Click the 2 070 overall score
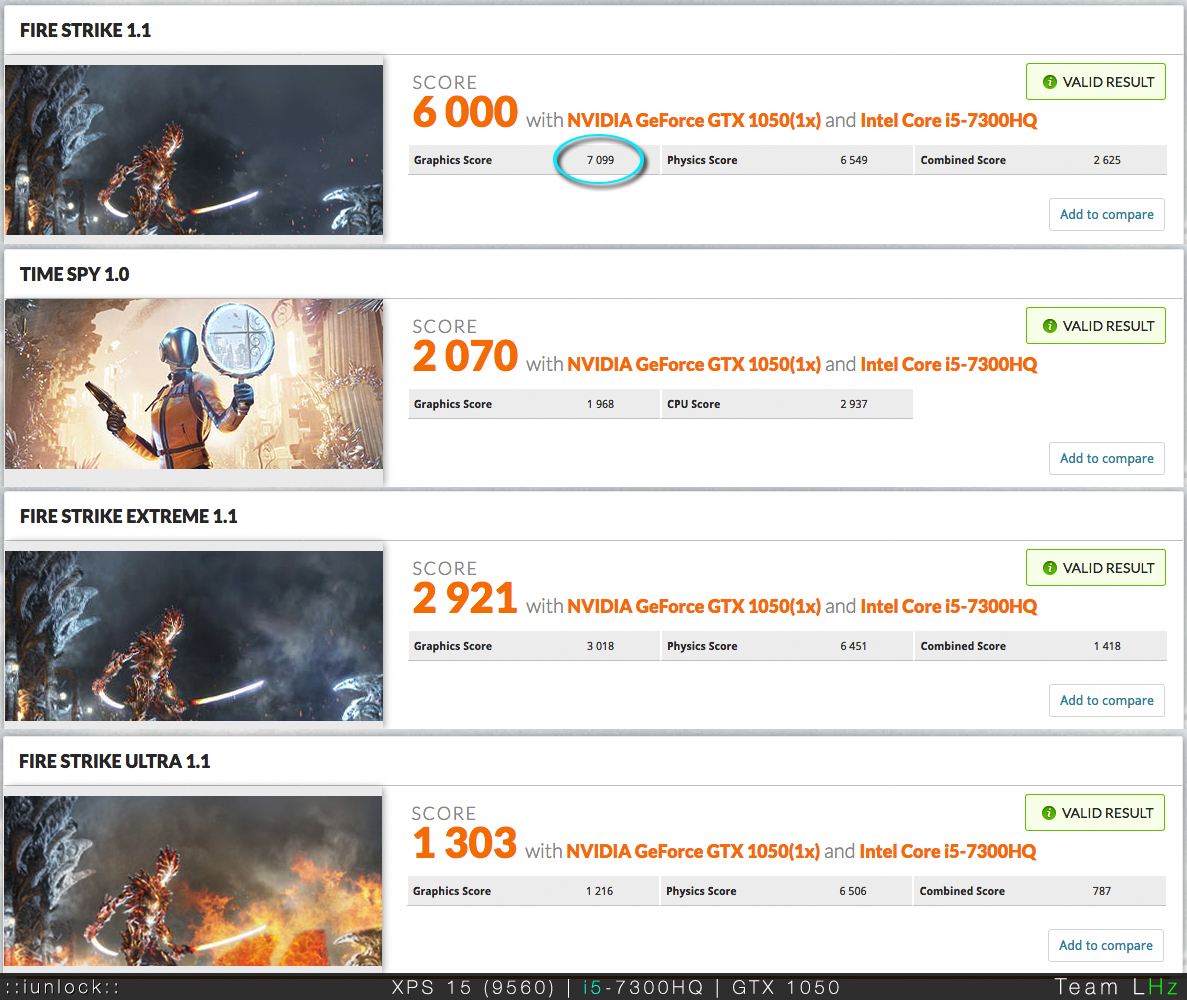This screenshot has height=1000, width=1187. pyautogui.click(x=465, y=356)
